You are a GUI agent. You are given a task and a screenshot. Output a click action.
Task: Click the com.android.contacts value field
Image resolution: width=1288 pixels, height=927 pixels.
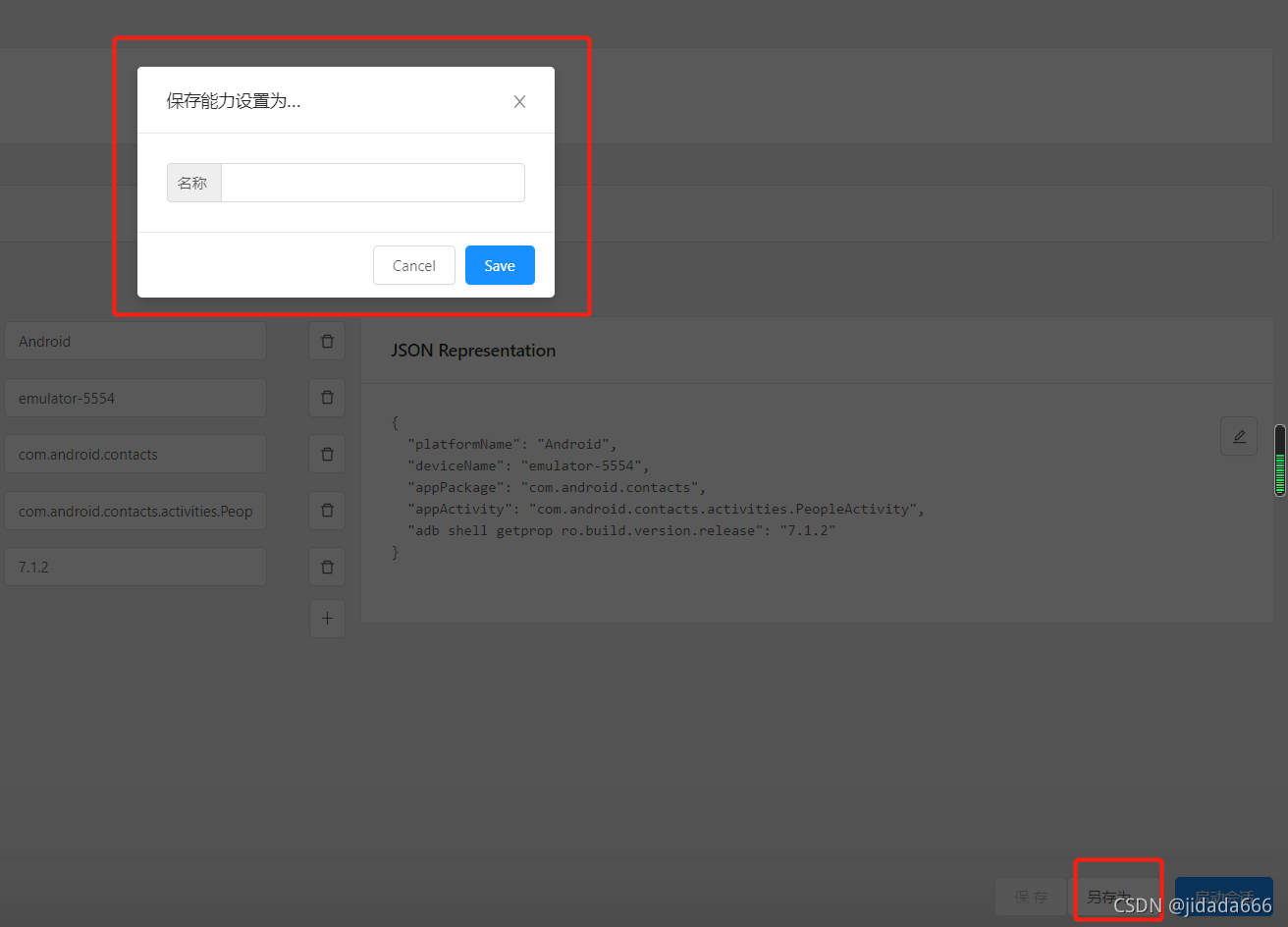point(135,454)
